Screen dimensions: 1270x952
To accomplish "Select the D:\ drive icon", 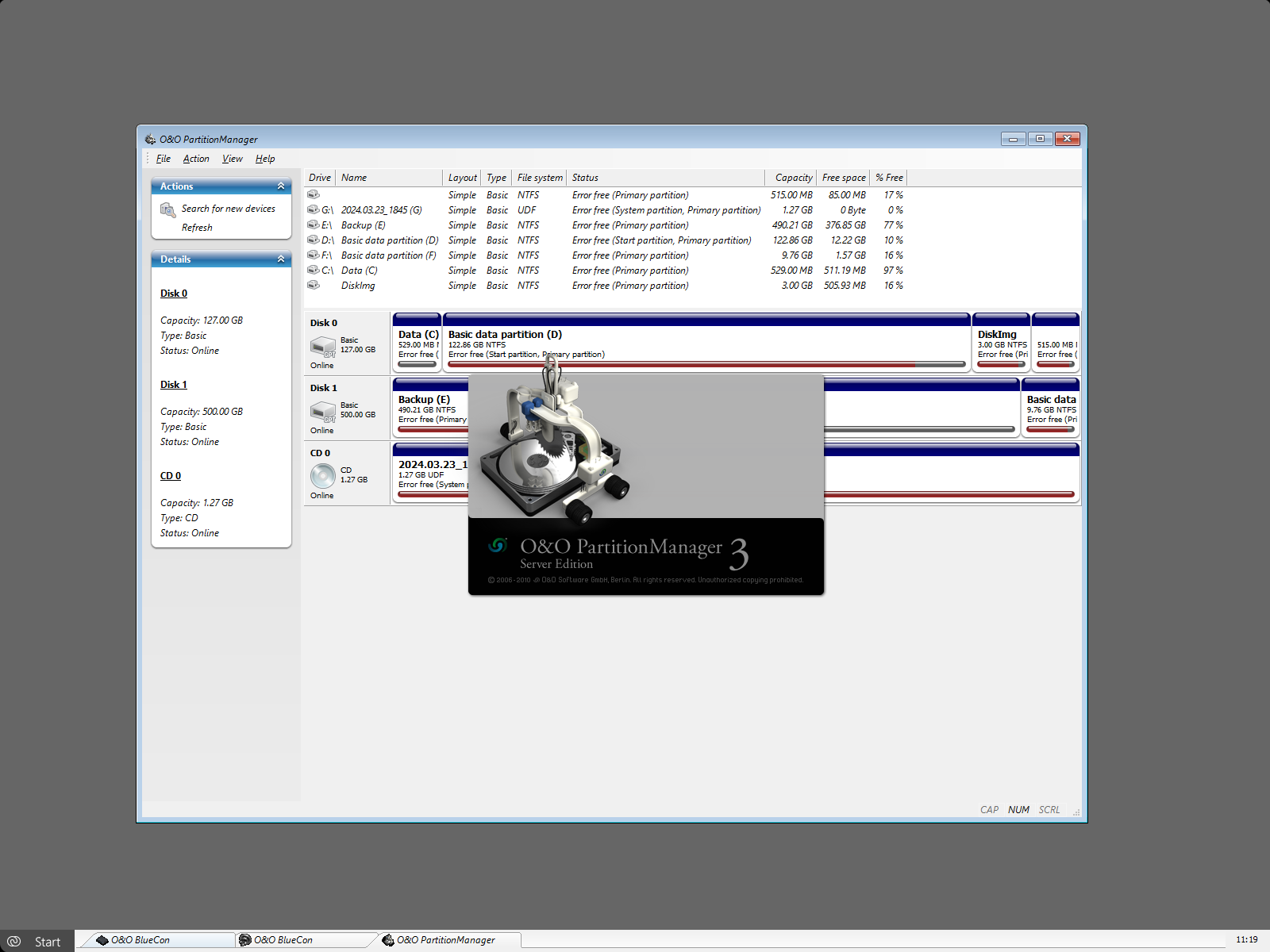I will [314, 240].
